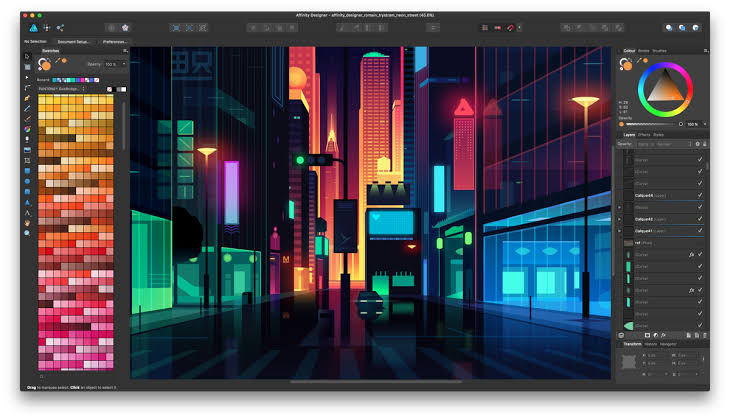Select the Rounded Rectangle tool
Viewport: 730px width, 420px height.
click(27, 191)
